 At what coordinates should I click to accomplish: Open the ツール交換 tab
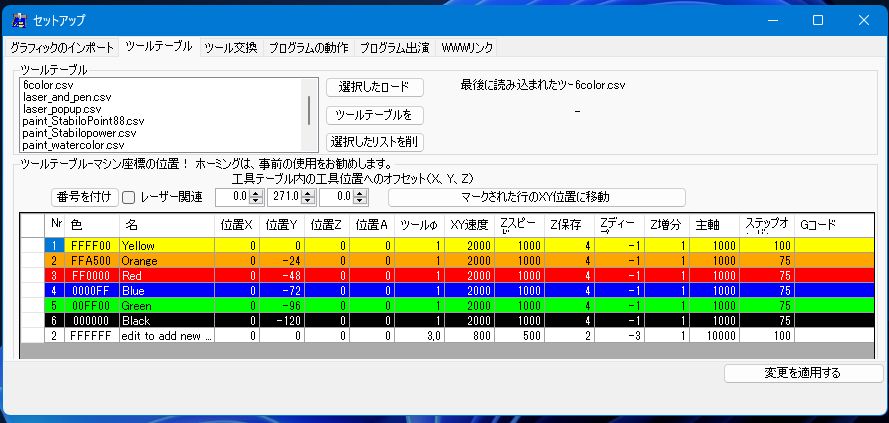(231, 48)
